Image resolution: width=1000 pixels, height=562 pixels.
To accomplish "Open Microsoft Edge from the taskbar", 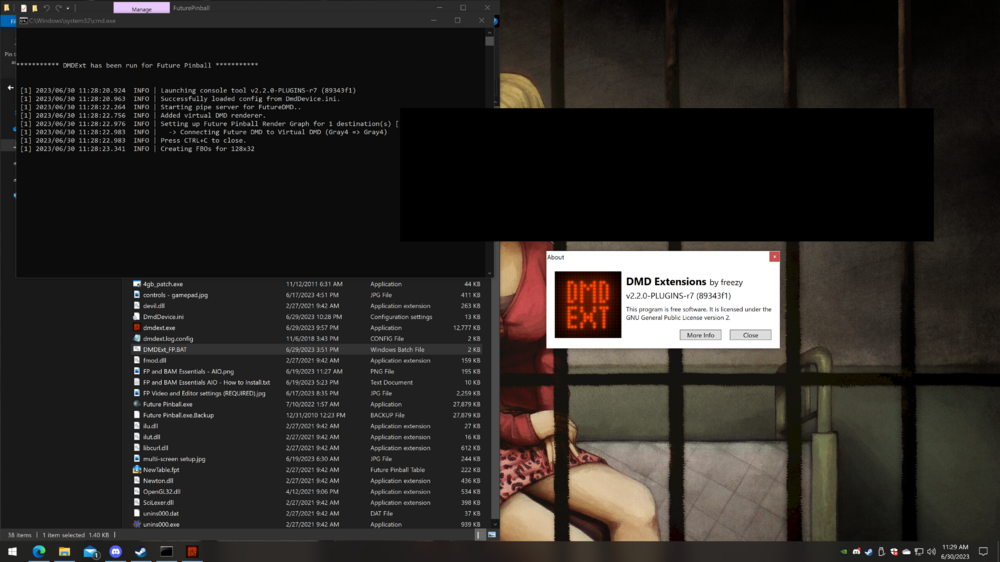I will tap(39, 552).
